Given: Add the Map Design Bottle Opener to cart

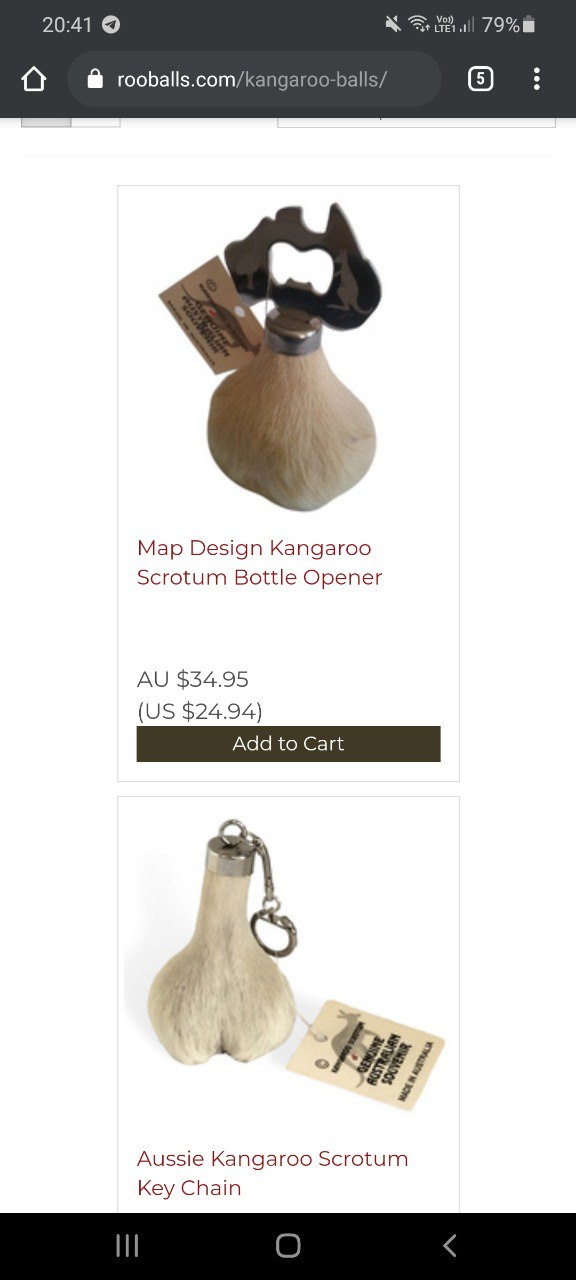Looking at the screenshot, I should click(288, 744).
